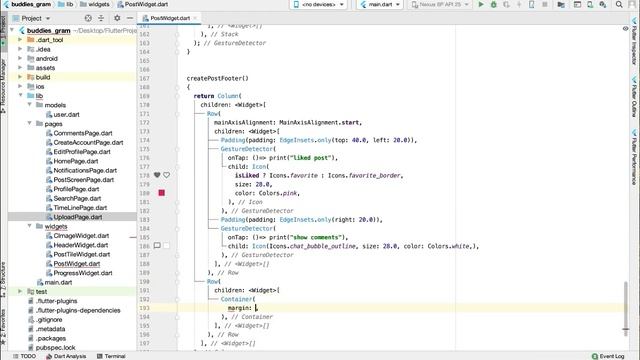
Task: Collapse the pages folder
Action: (x=29, y=123)
